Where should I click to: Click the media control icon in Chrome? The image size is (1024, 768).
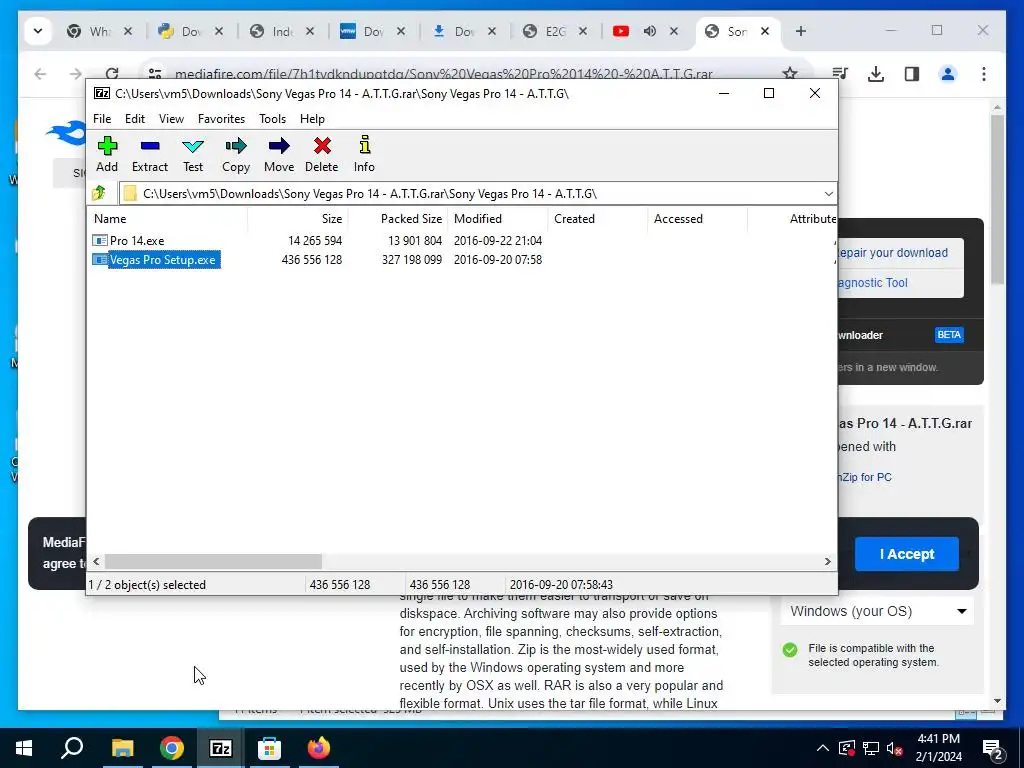pos(840,74)
